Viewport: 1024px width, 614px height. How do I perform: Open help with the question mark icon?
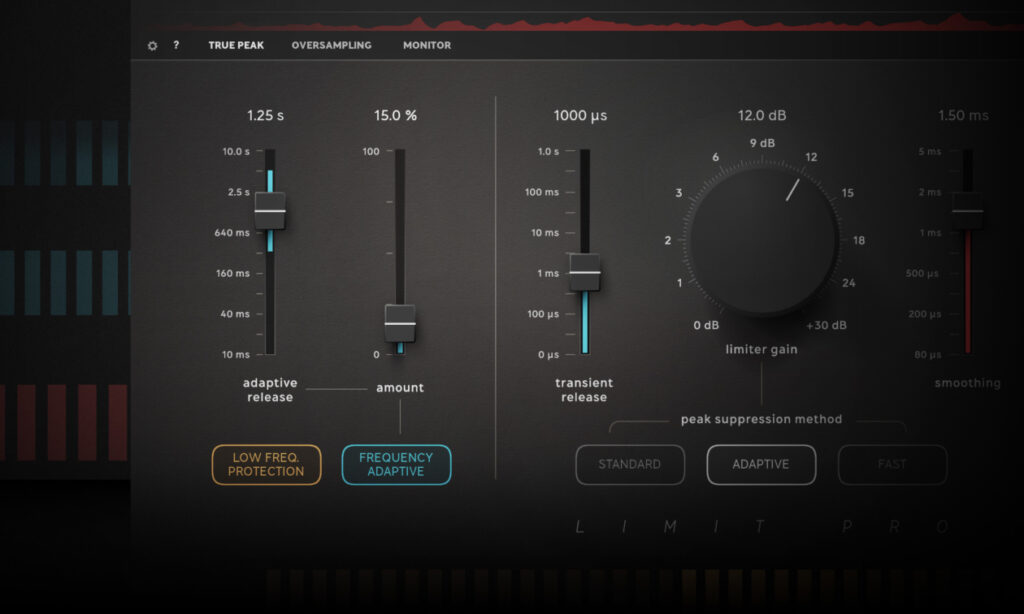(x=176, y=45)
